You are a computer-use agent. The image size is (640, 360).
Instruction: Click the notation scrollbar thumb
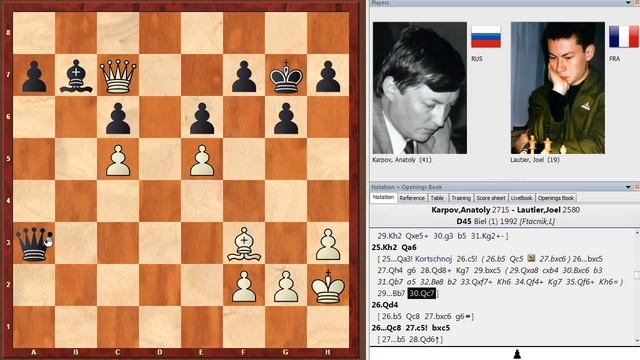(637, 275)
